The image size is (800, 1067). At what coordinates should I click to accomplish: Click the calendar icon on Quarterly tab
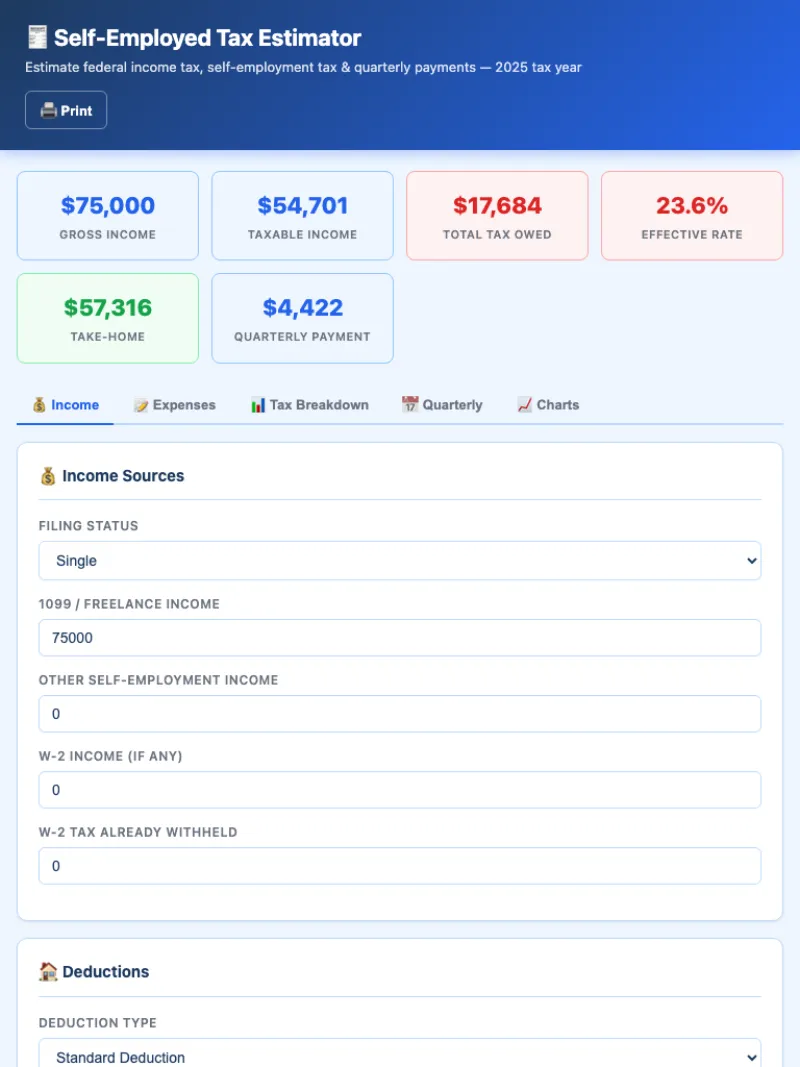[x=409, y=405]
